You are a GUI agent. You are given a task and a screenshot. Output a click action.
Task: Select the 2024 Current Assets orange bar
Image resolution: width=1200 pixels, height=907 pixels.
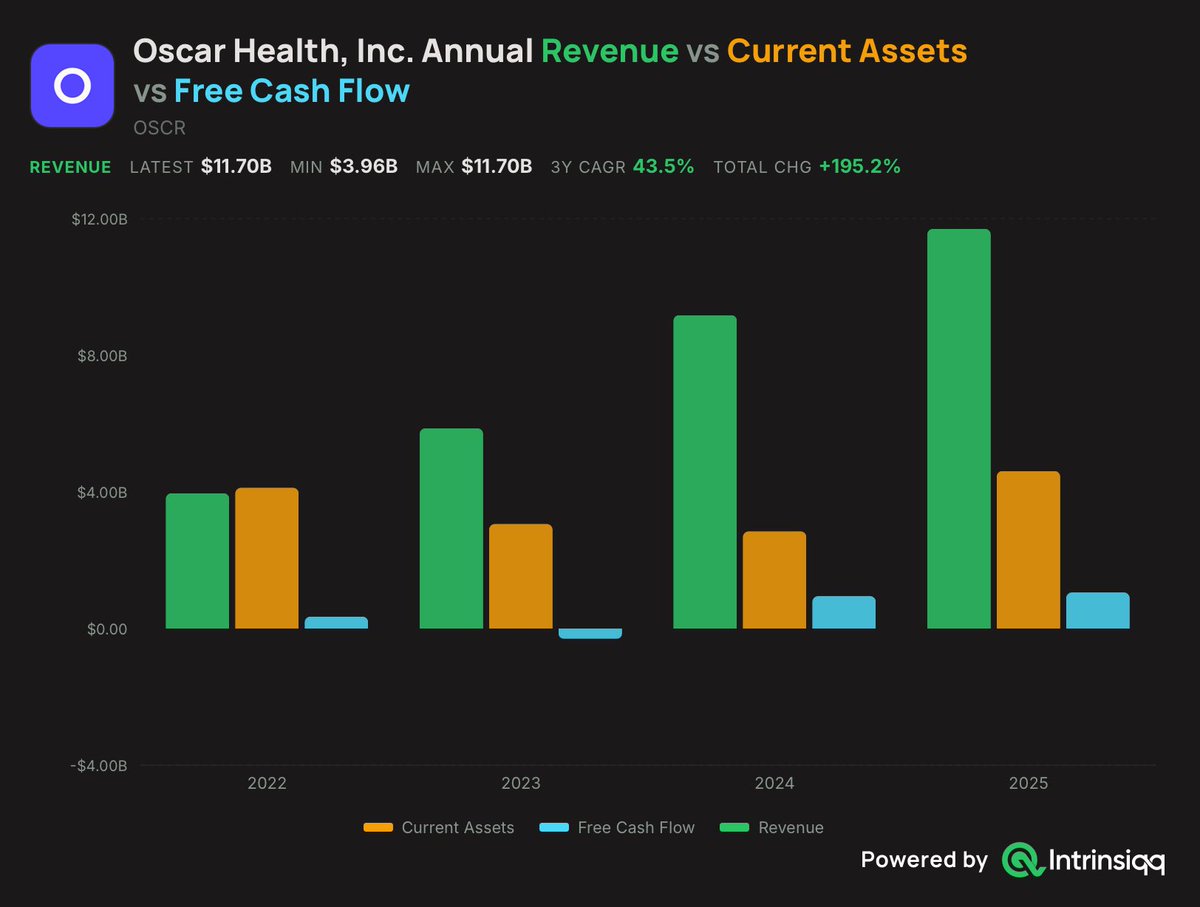tap(775, 580)
